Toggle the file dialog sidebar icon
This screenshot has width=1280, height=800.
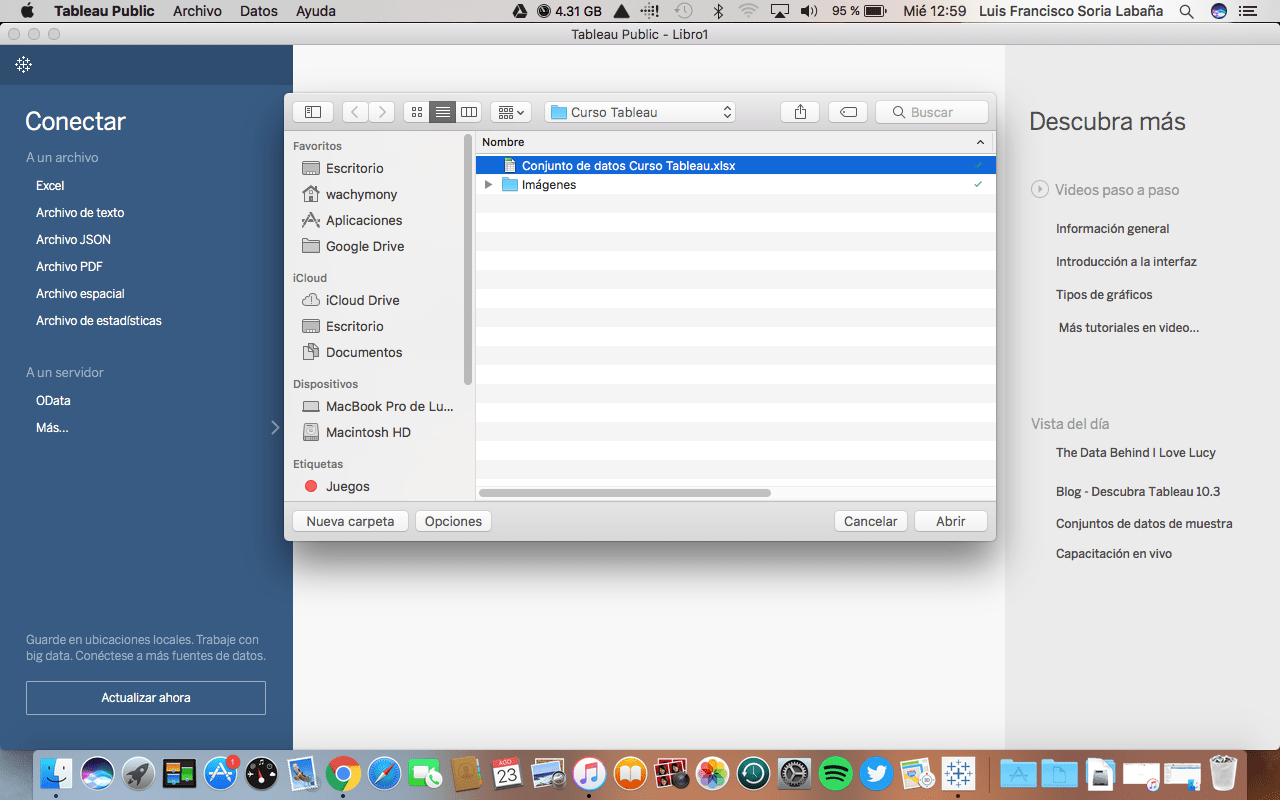click(x=313, y=112)
